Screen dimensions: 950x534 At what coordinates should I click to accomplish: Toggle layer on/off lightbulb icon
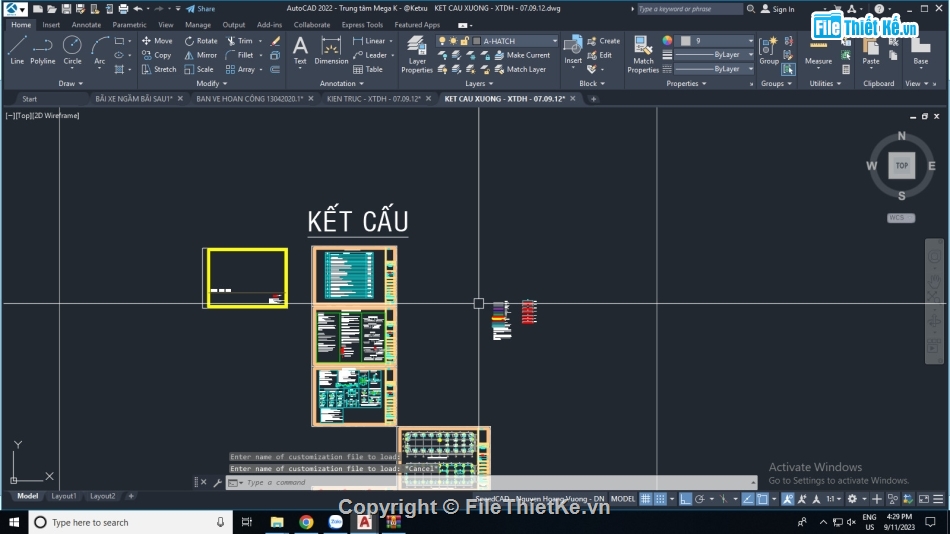click(442, 41)
